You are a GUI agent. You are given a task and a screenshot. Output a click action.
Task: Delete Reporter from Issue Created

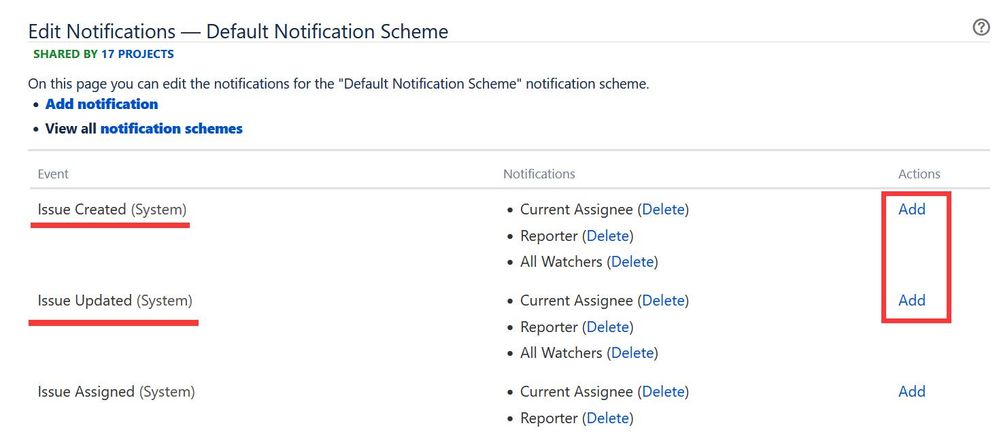point(608,236)
